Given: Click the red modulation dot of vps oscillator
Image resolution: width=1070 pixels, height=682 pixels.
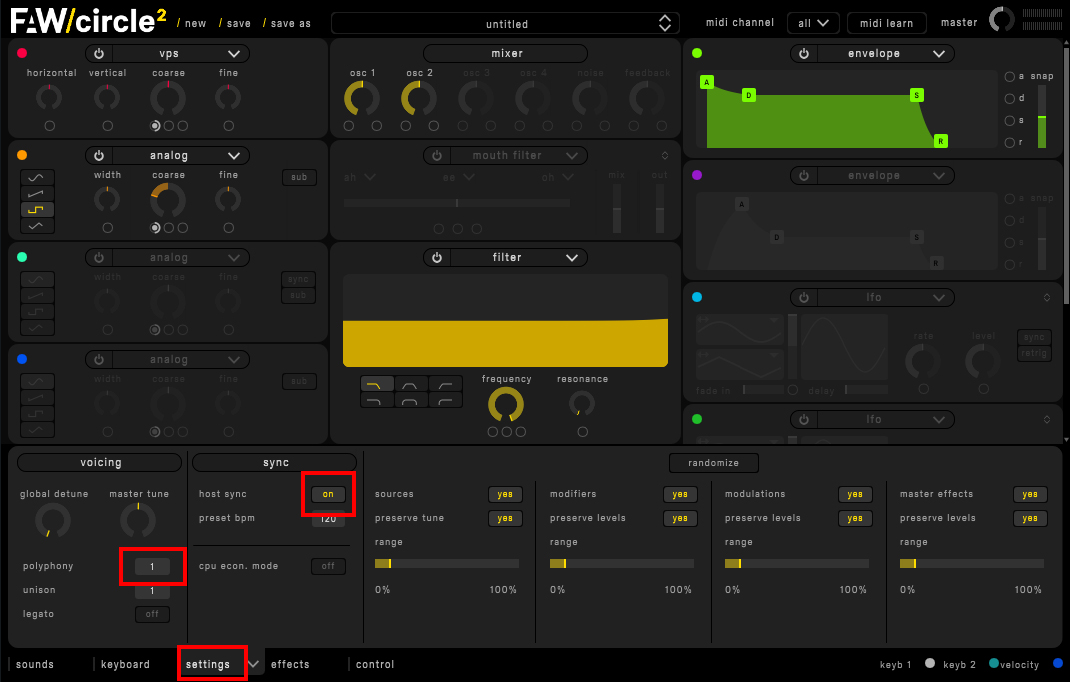Looking at the screenshot, I should pos(22,53).
